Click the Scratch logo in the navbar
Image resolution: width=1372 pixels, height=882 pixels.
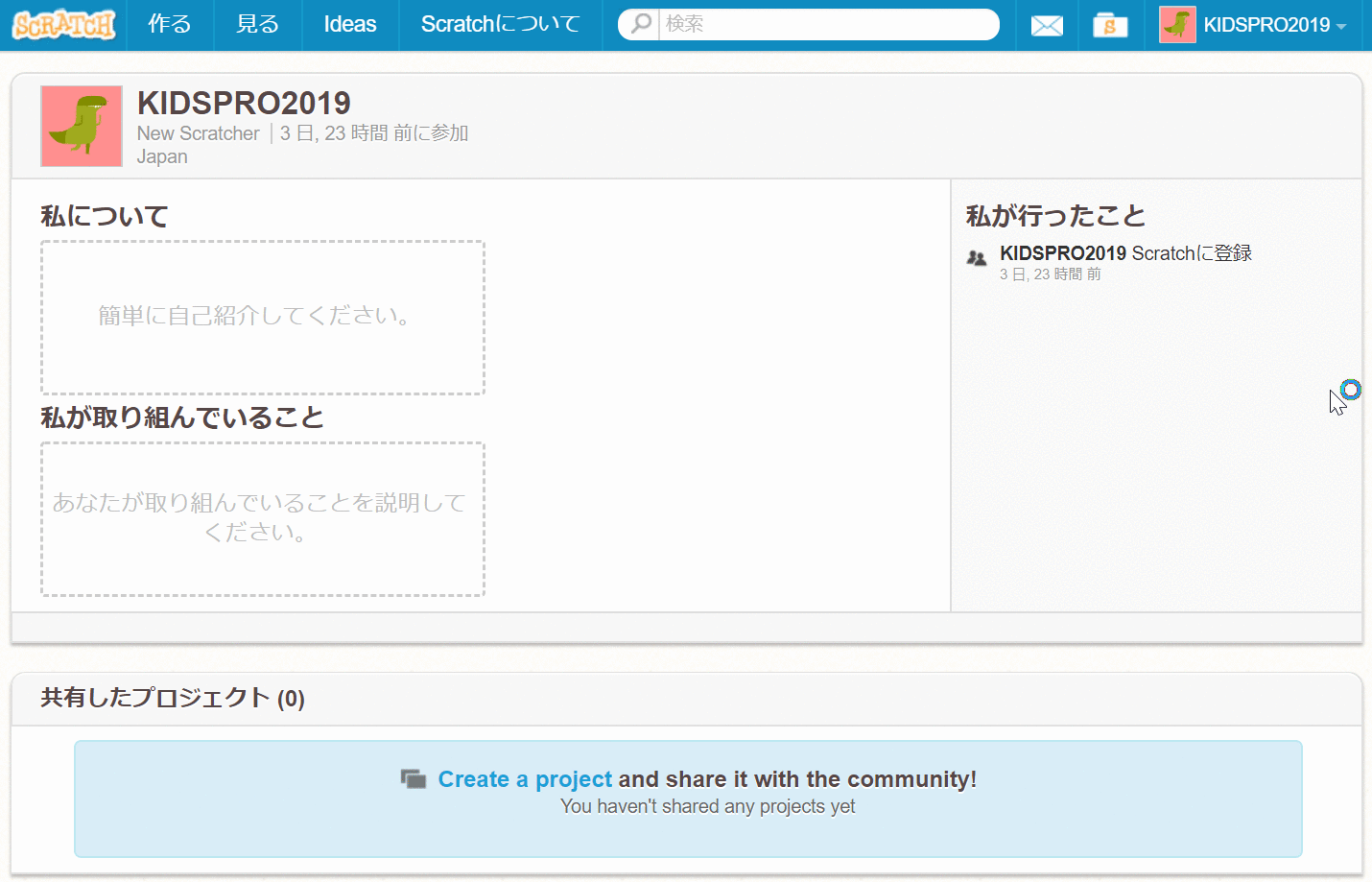63,25
